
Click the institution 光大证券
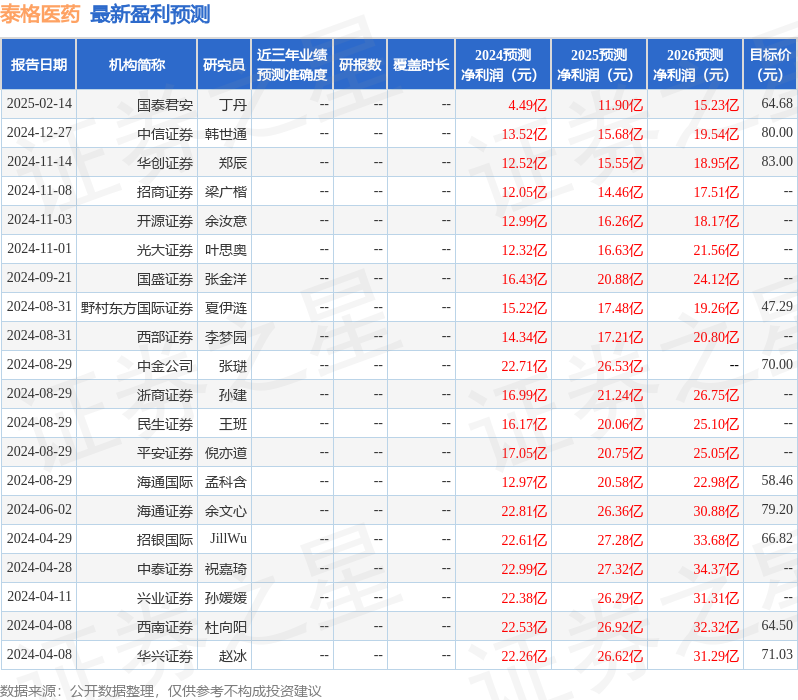click(x=165, y=250)
